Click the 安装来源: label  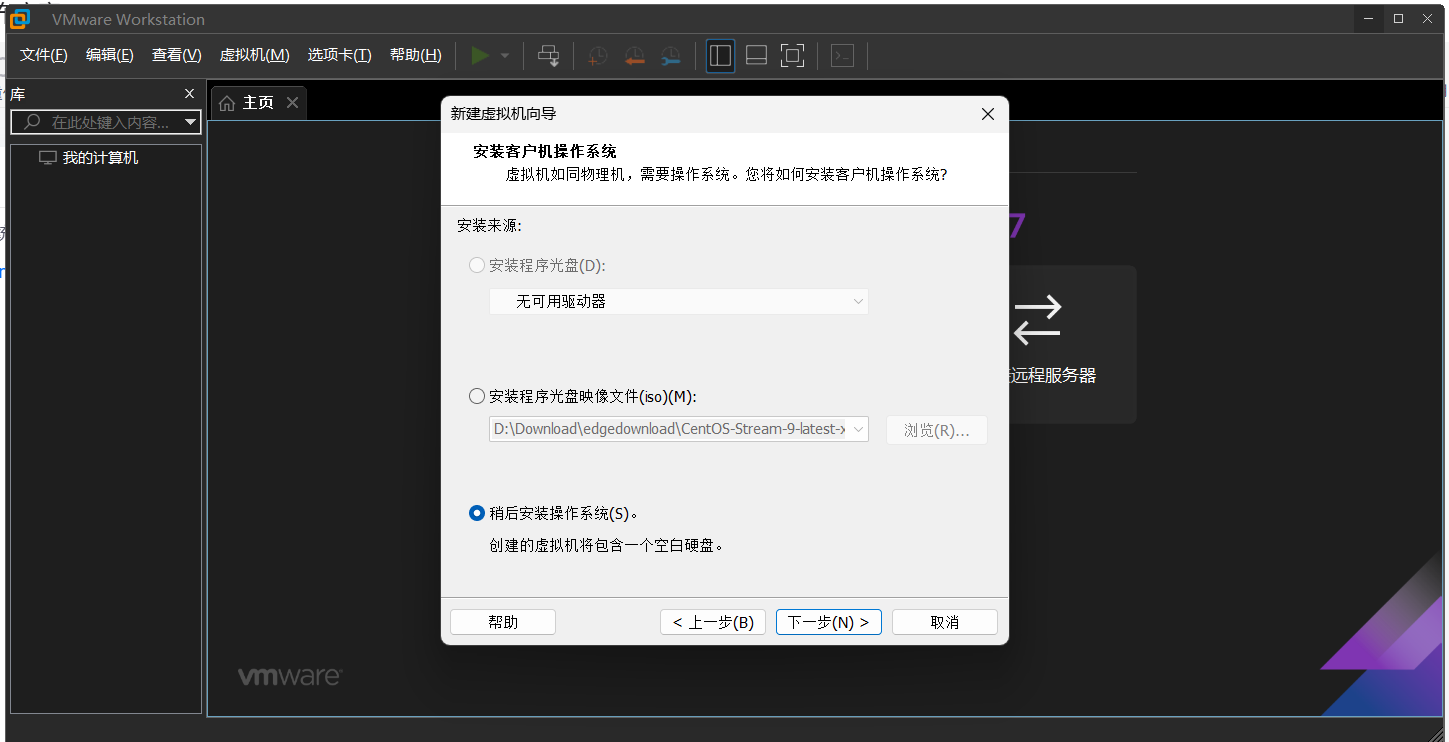click(x=490, y=226)
